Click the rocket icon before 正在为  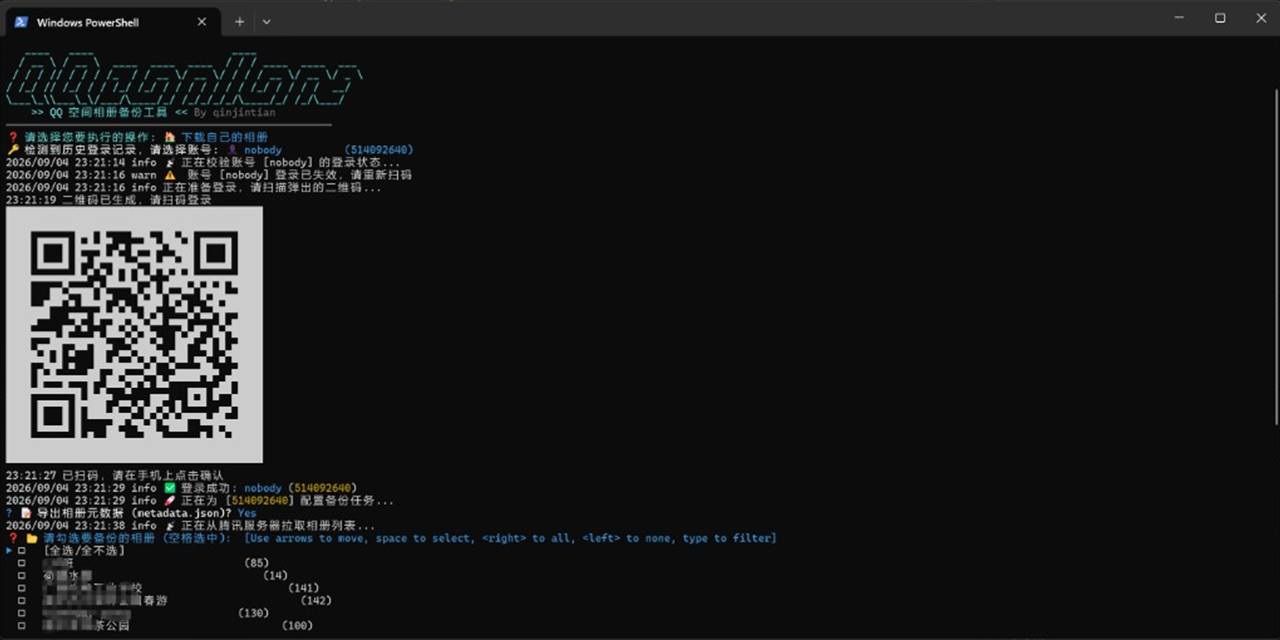(x=170, y=500)
